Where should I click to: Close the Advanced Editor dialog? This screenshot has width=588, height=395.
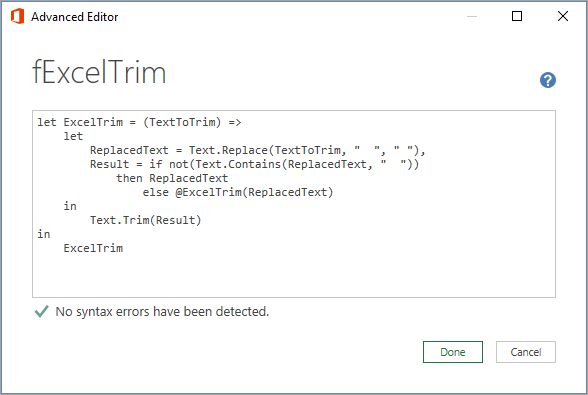point(562,16)
